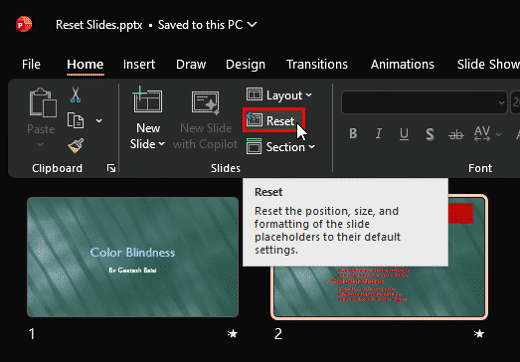Viewport: 520px width, 362px height.
Task: Expand the font name dropdown arrow
Action: click(x=501, y=103)
